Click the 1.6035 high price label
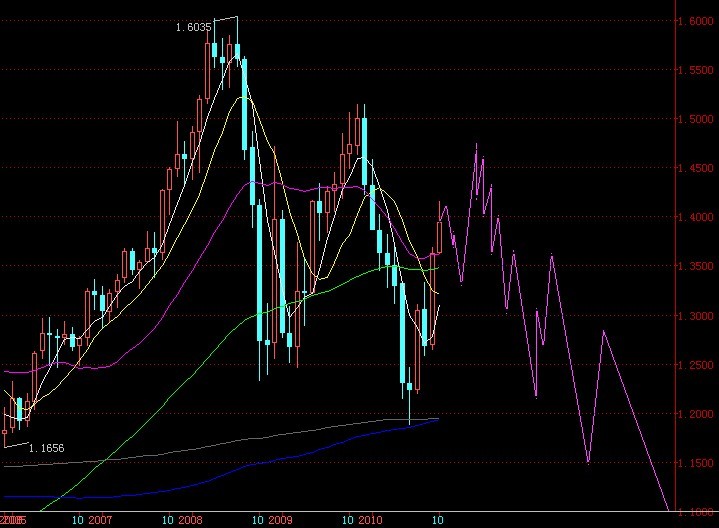The height and width of the screenshot is (528, 719). tap(194, 28)
